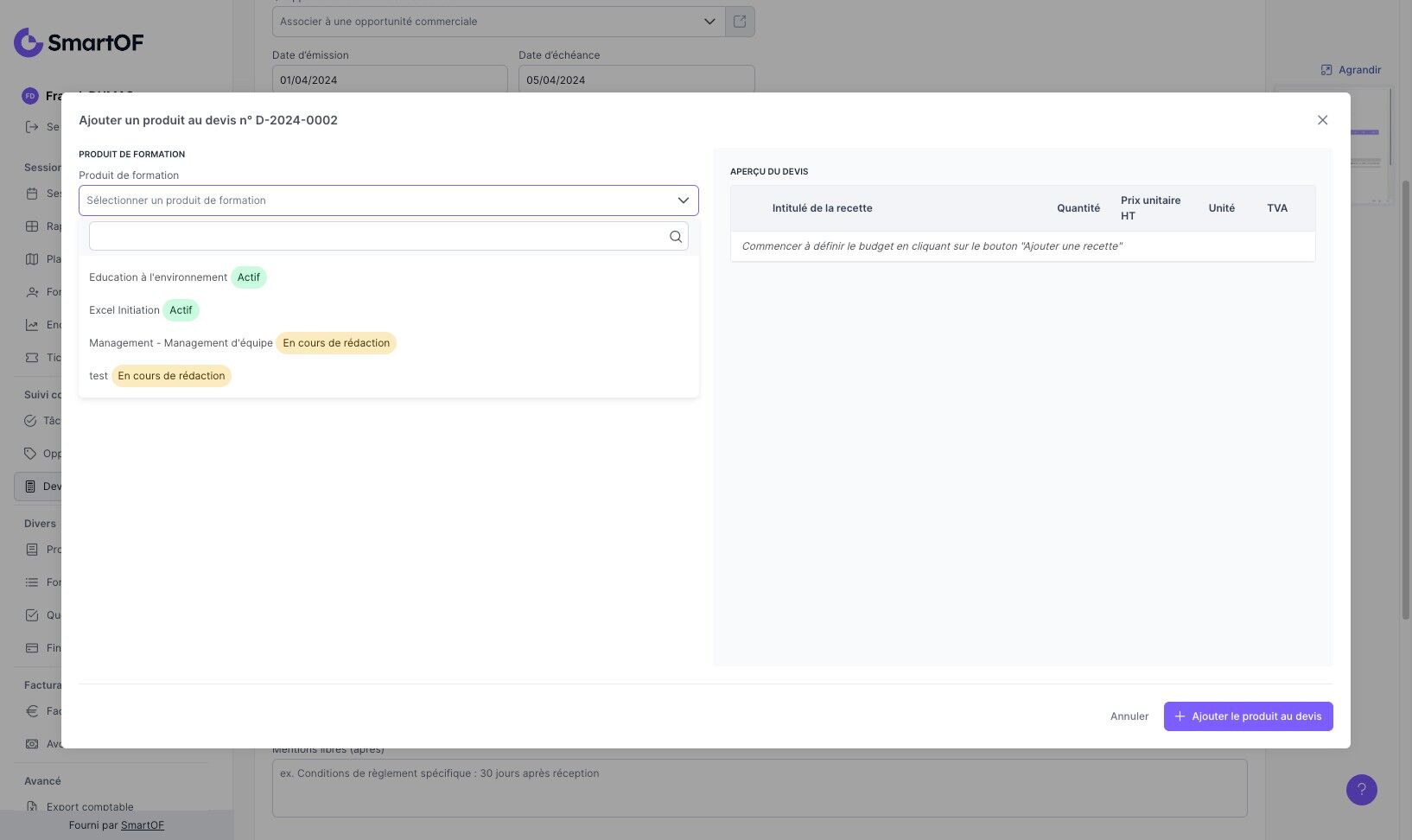The image size is (1412, 840).
Task: Click the SmartOF logo in sidebar
Action: 79,42
